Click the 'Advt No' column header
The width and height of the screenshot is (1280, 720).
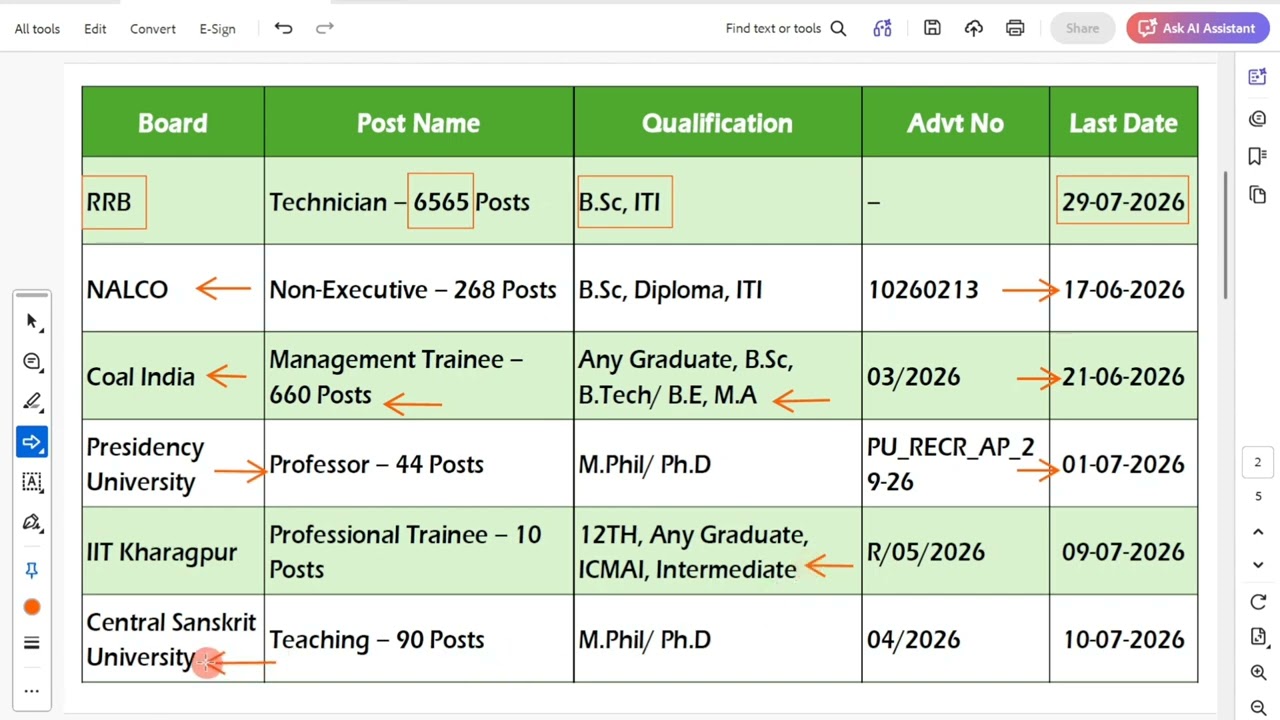click(x=955, y=122)
